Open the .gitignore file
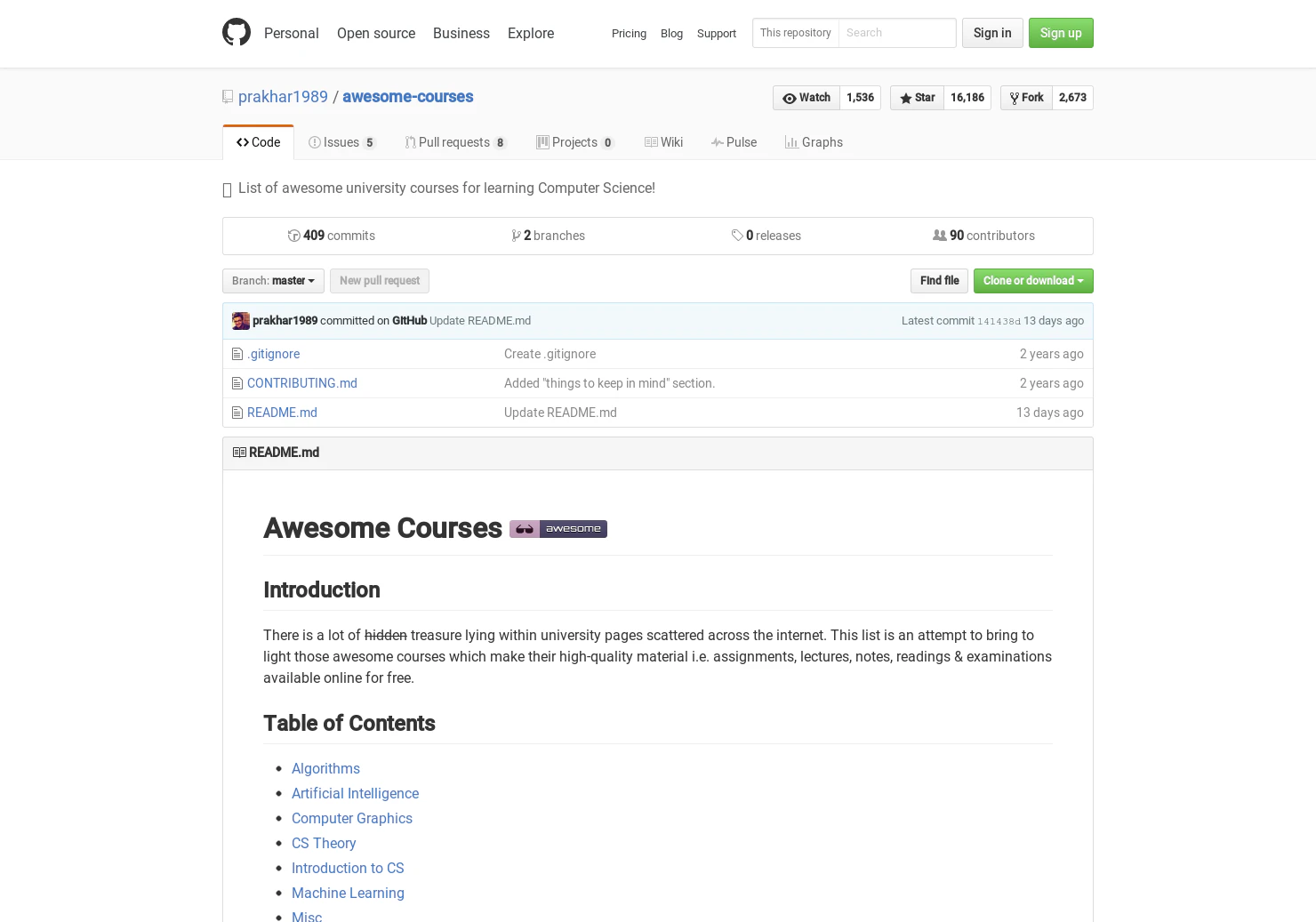Viewport: 1316px width, 922px height. 274,354
